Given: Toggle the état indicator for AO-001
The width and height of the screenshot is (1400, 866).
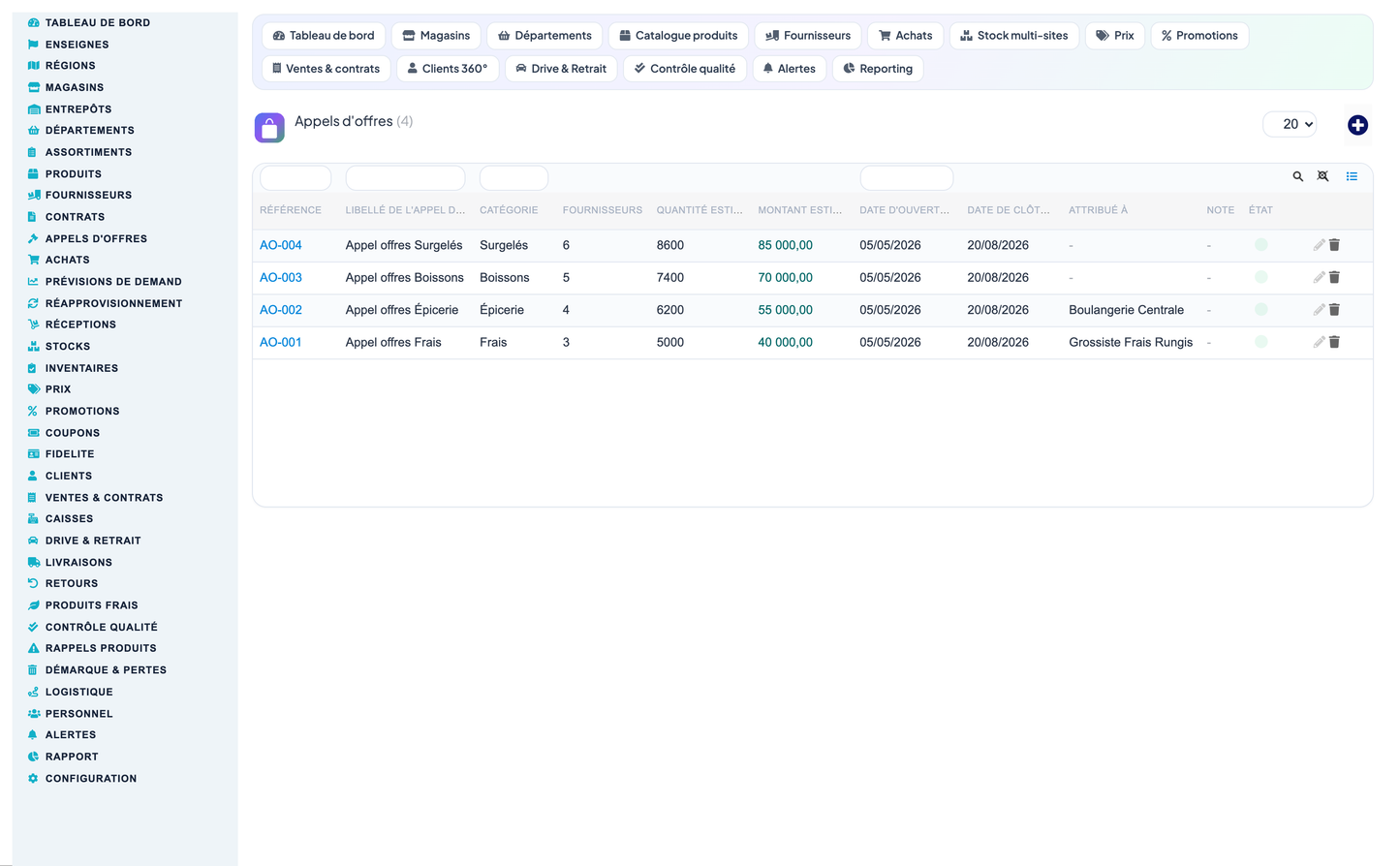Looking at the screenshot, I should 1260,342.
